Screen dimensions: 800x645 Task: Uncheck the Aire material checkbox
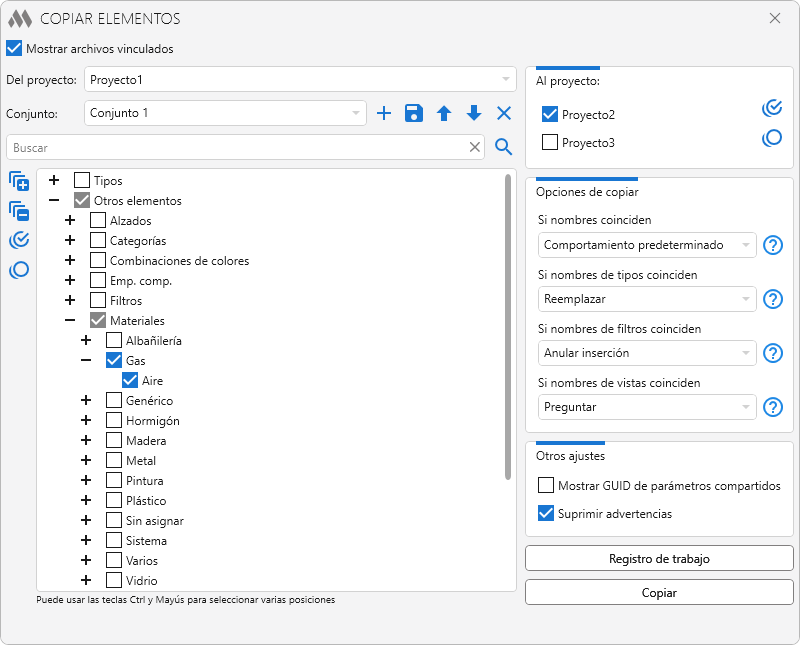click(130, 380)
